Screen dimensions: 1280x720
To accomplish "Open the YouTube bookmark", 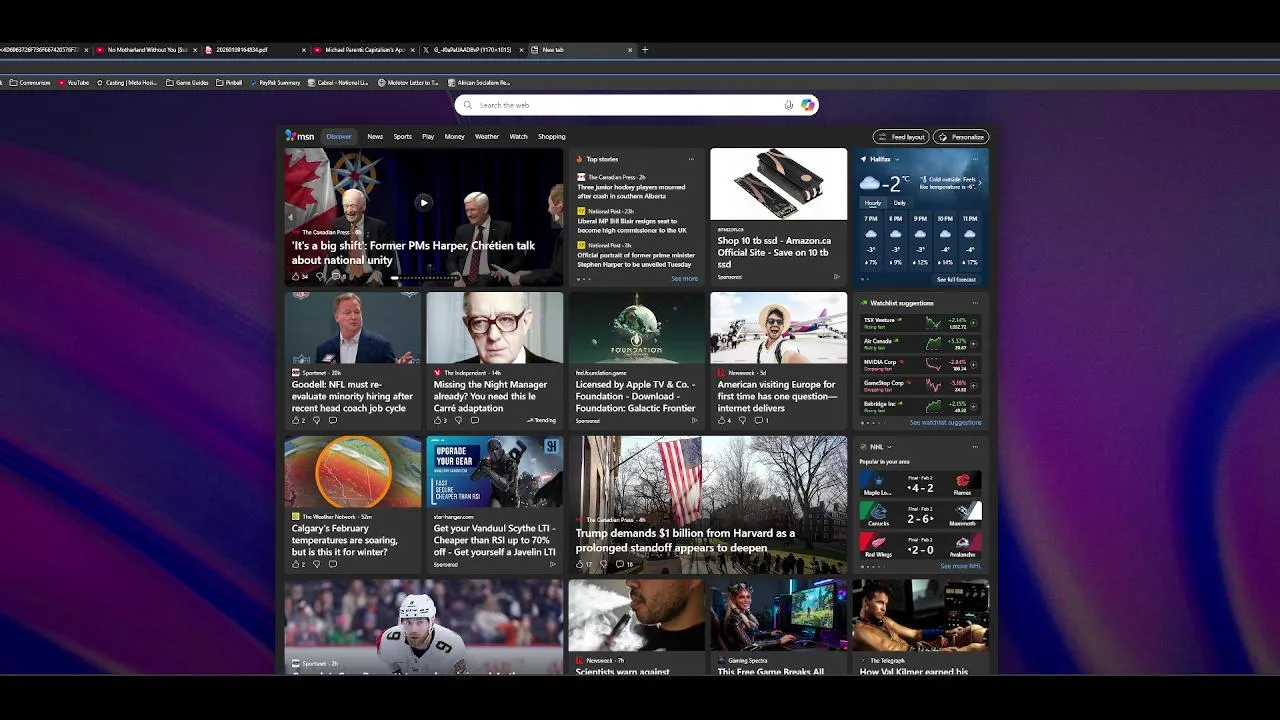I will point(74,83).
